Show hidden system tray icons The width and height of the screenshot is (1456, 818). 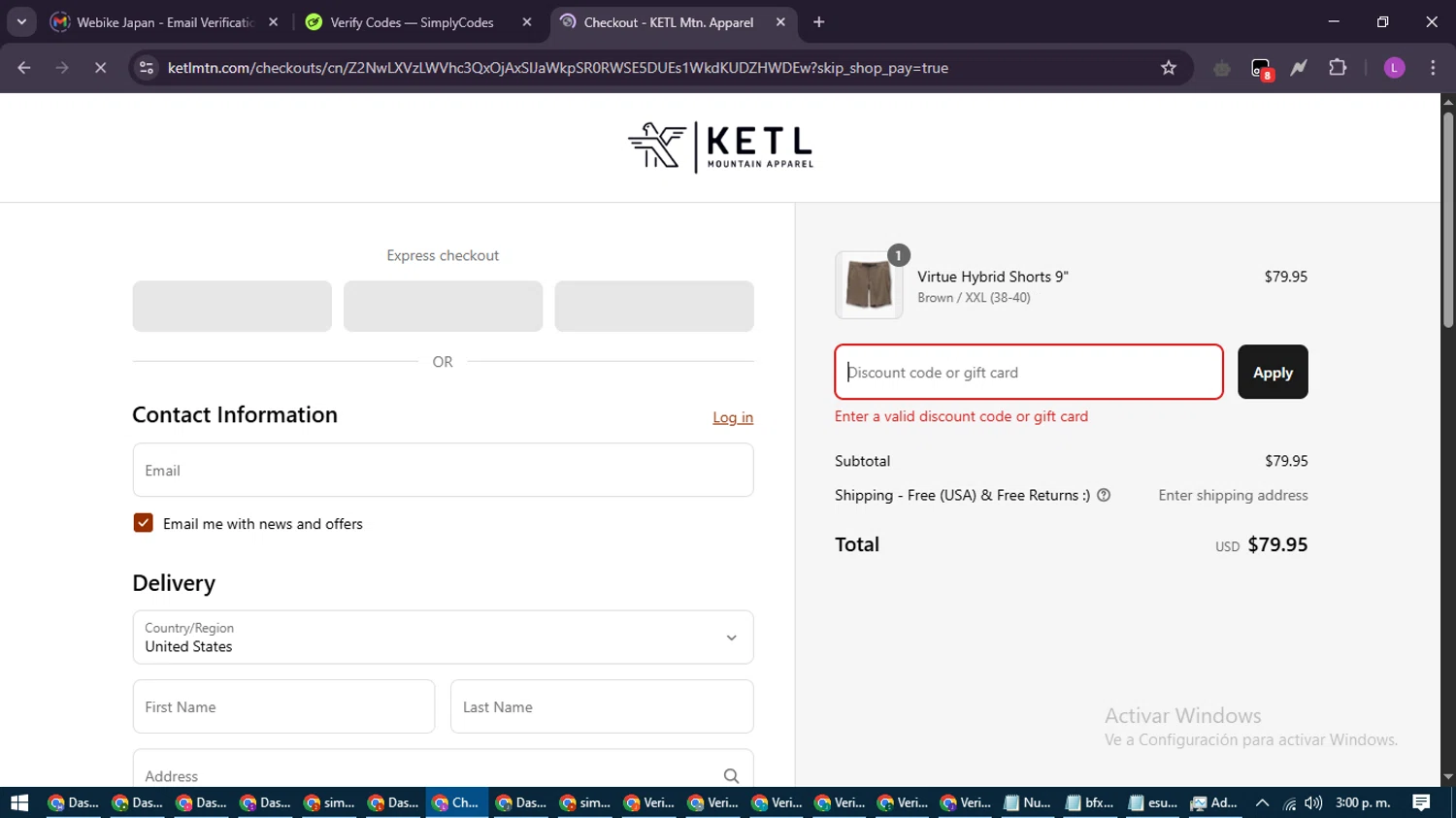click(x=1262, y=802)
